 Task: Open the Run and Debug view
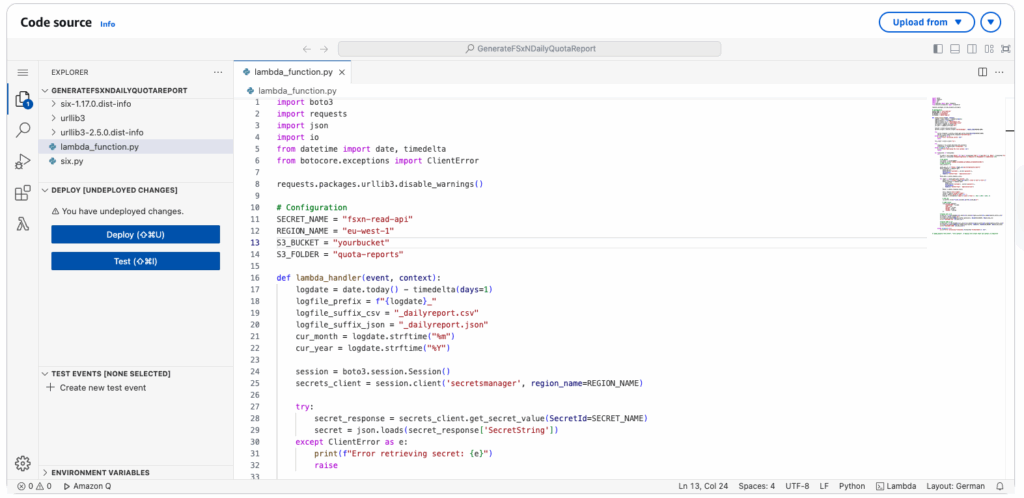click(x=23, y=161)
